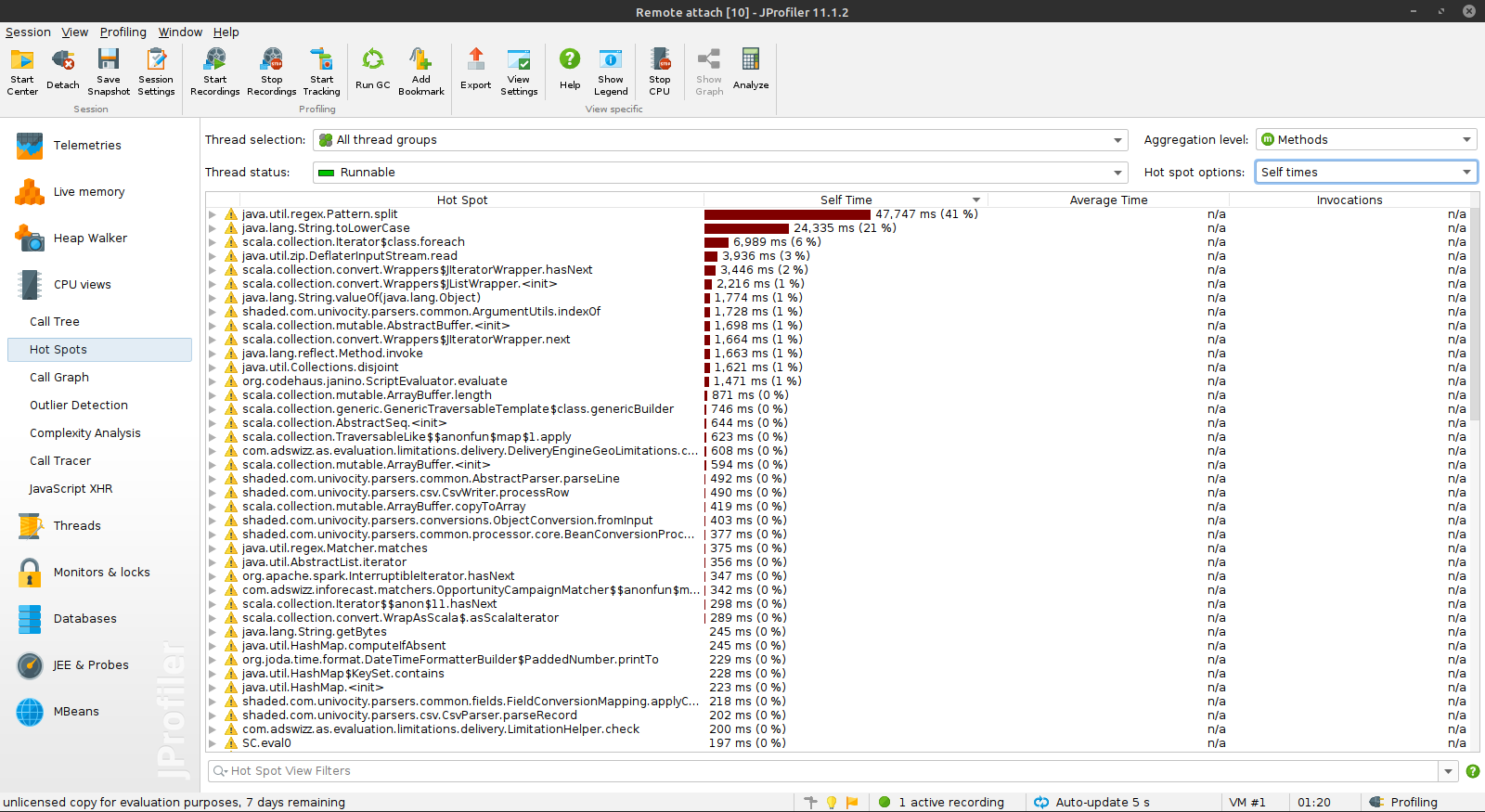Expand the java.util.regex.Pattern.split row

[213, 214]
